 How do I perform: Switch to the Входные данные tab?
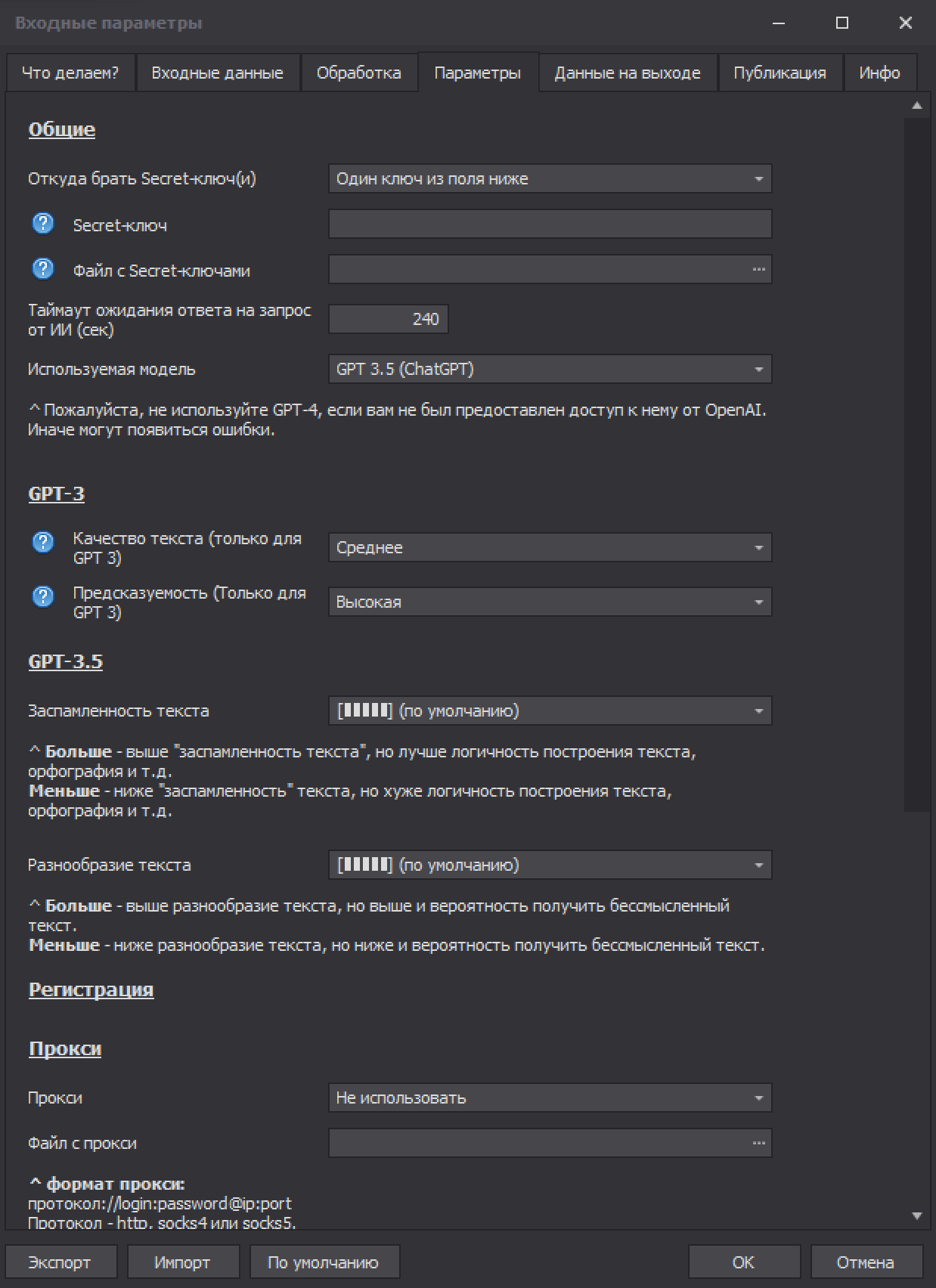tap(217, 73)
